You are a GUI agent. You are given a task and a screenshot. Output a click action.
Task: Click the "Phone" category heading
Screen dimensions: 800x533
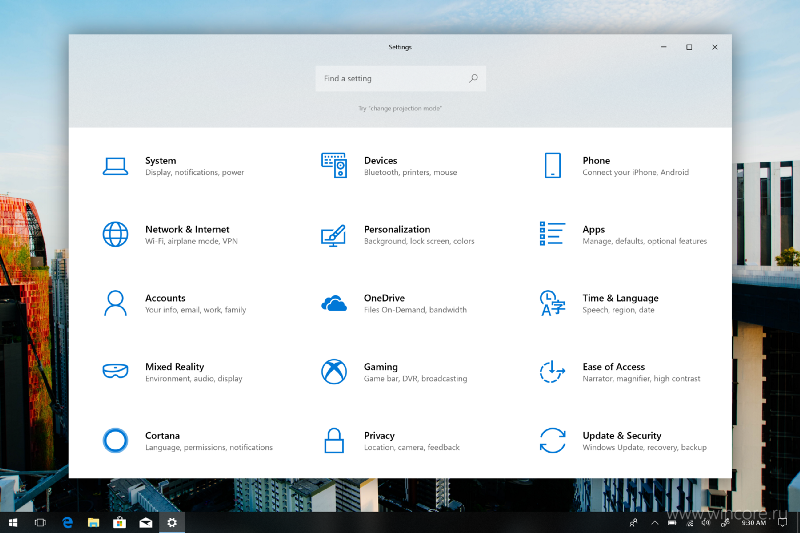point(596,161)
